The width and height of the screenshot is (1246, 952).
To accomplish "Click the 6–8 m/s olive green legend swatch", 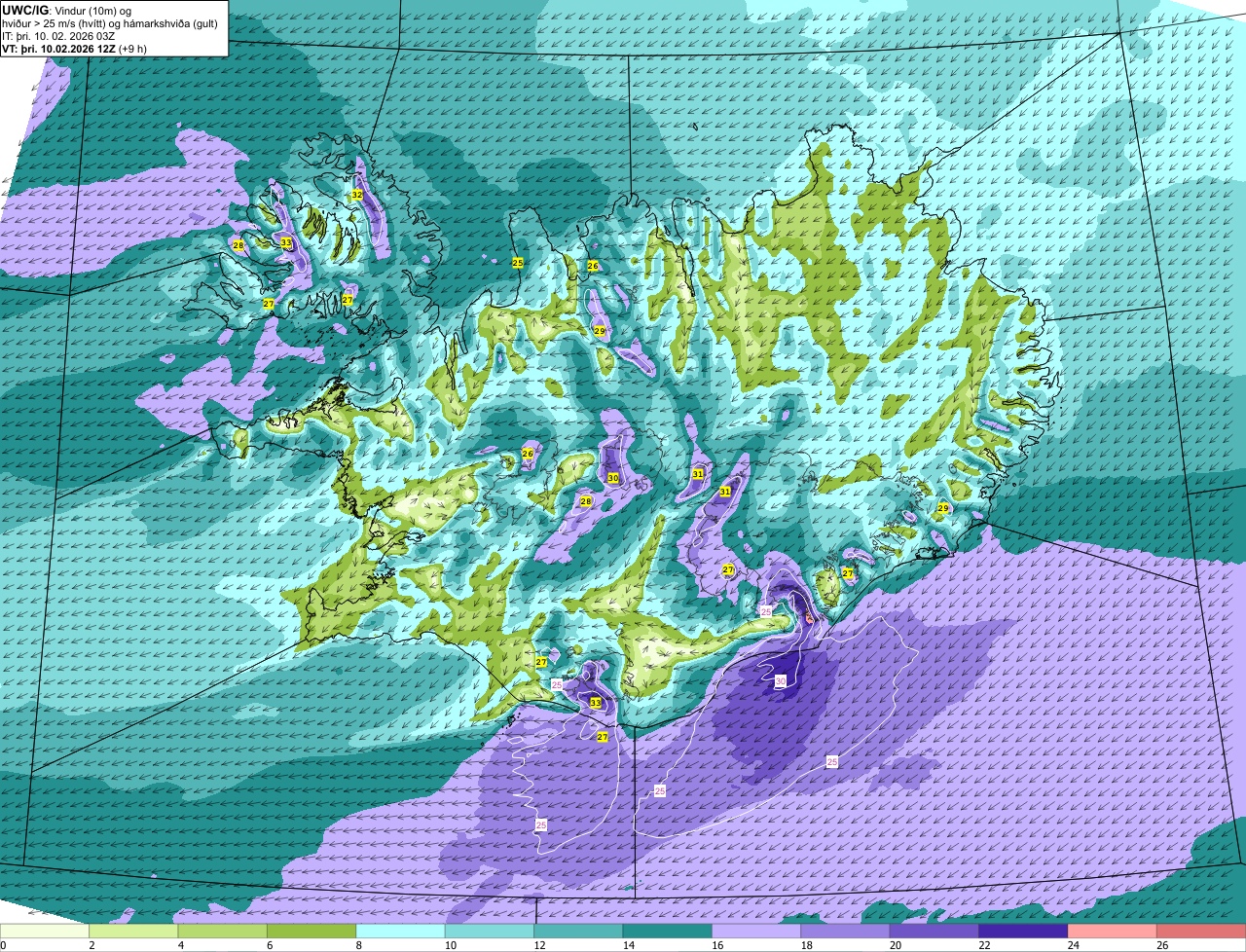I will tap(311, 932).
